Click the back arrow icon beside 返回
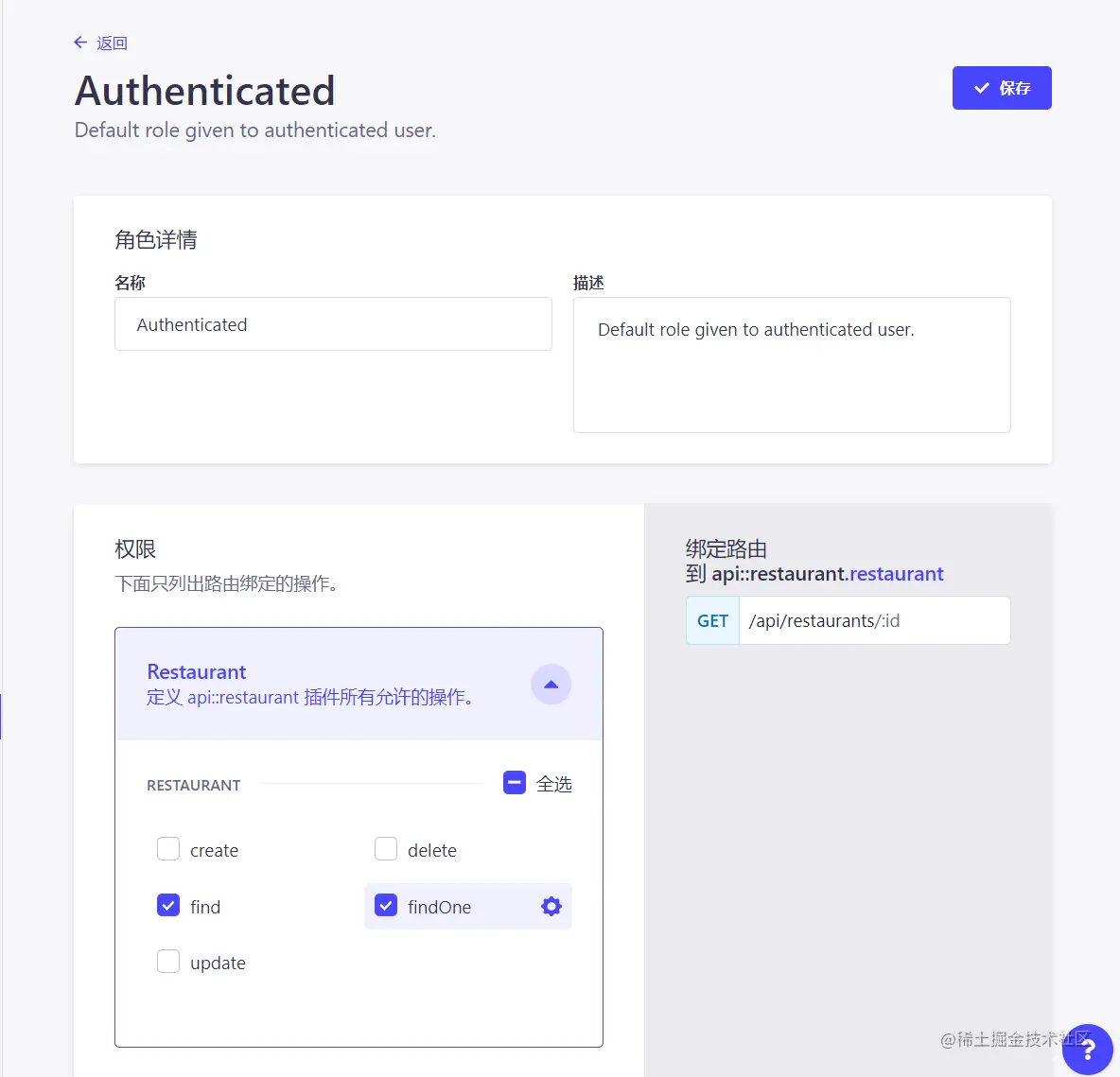 coord(80,43)
